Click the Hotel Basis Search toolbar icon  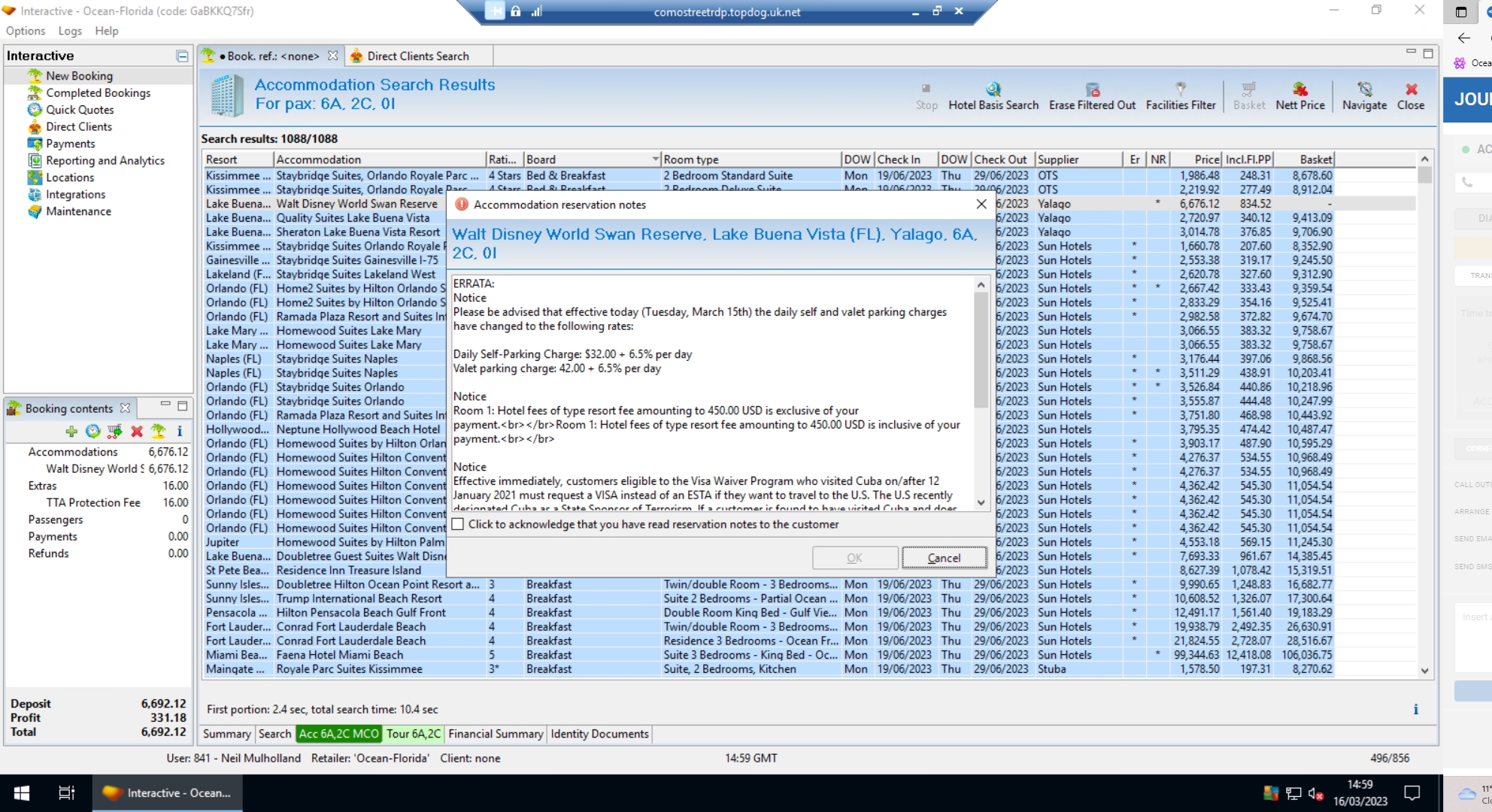[993, 89]
